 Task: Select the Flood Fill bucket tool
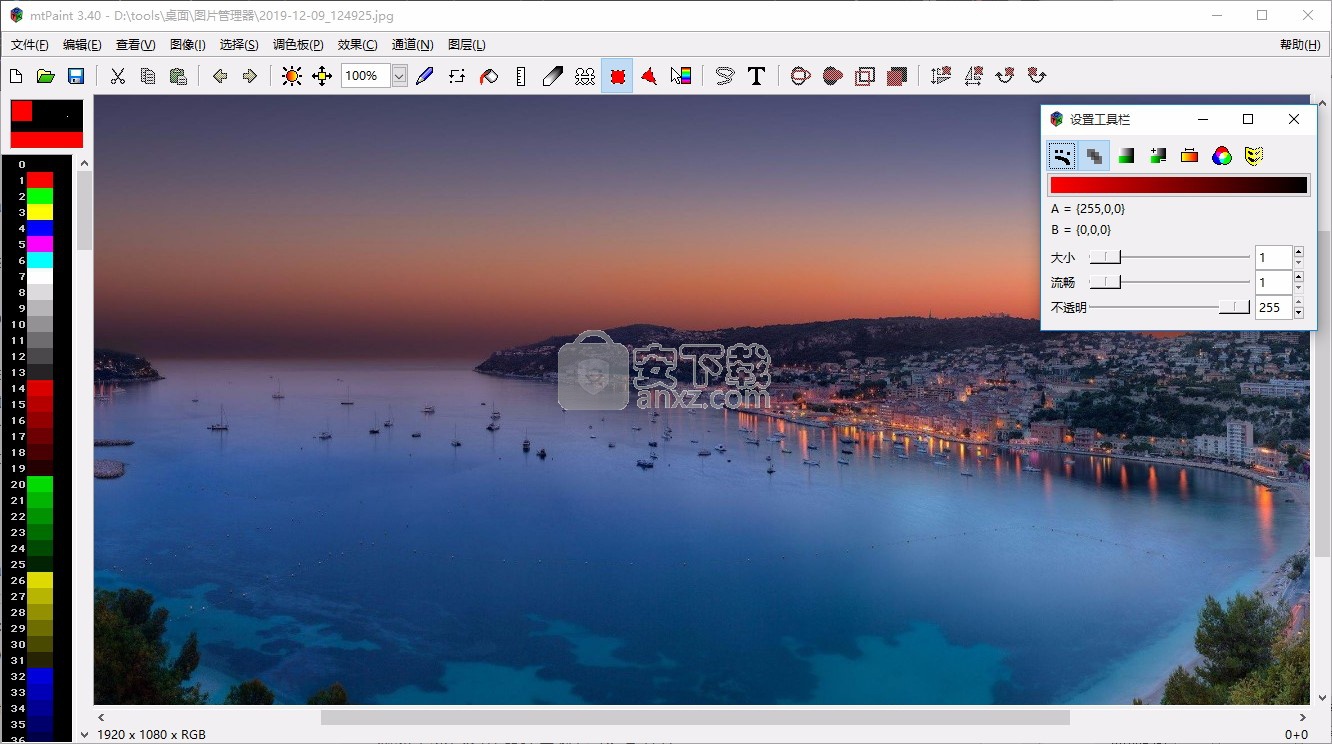coord(489,76)
